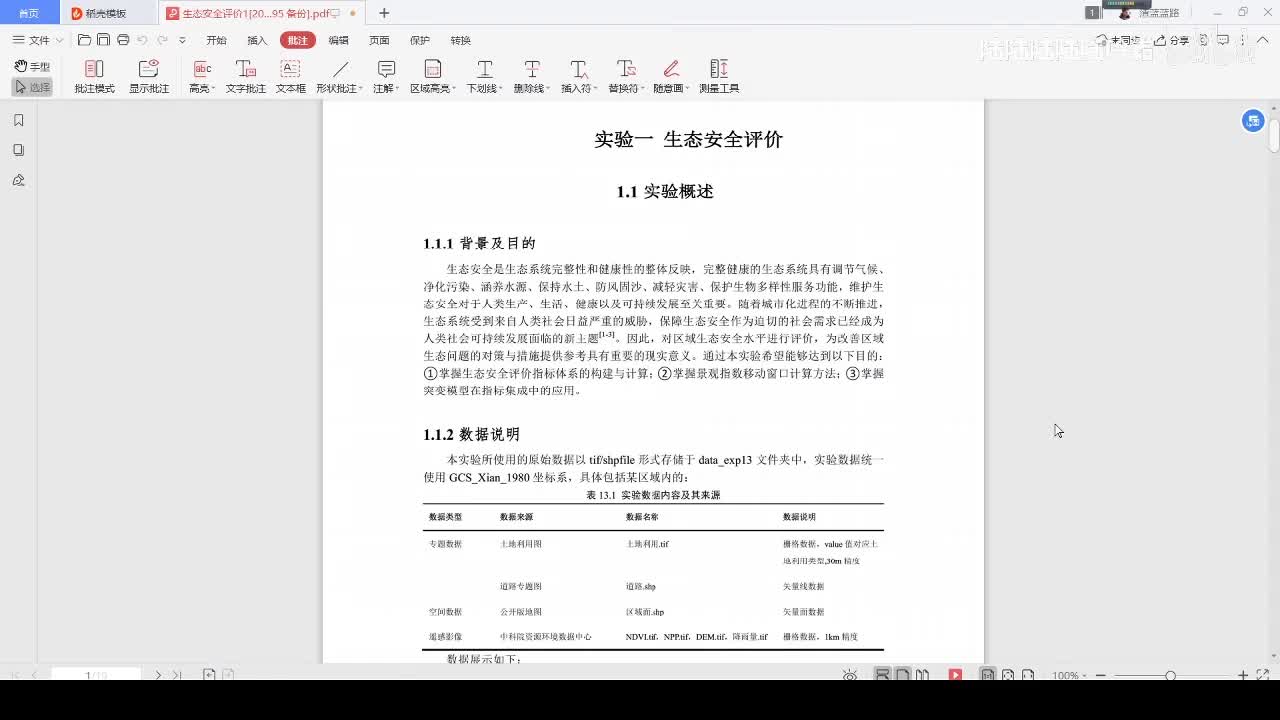Expand the Strikethrough dropdown arrow
Image resolution: width=1280 pixels, height=720 pixels.
point(548,89)
